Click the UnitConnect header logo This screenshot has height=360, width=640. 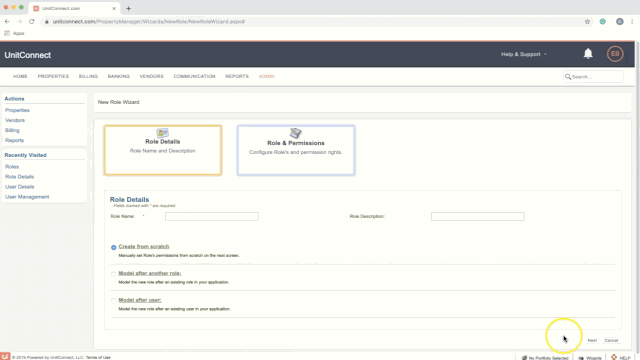27,55
